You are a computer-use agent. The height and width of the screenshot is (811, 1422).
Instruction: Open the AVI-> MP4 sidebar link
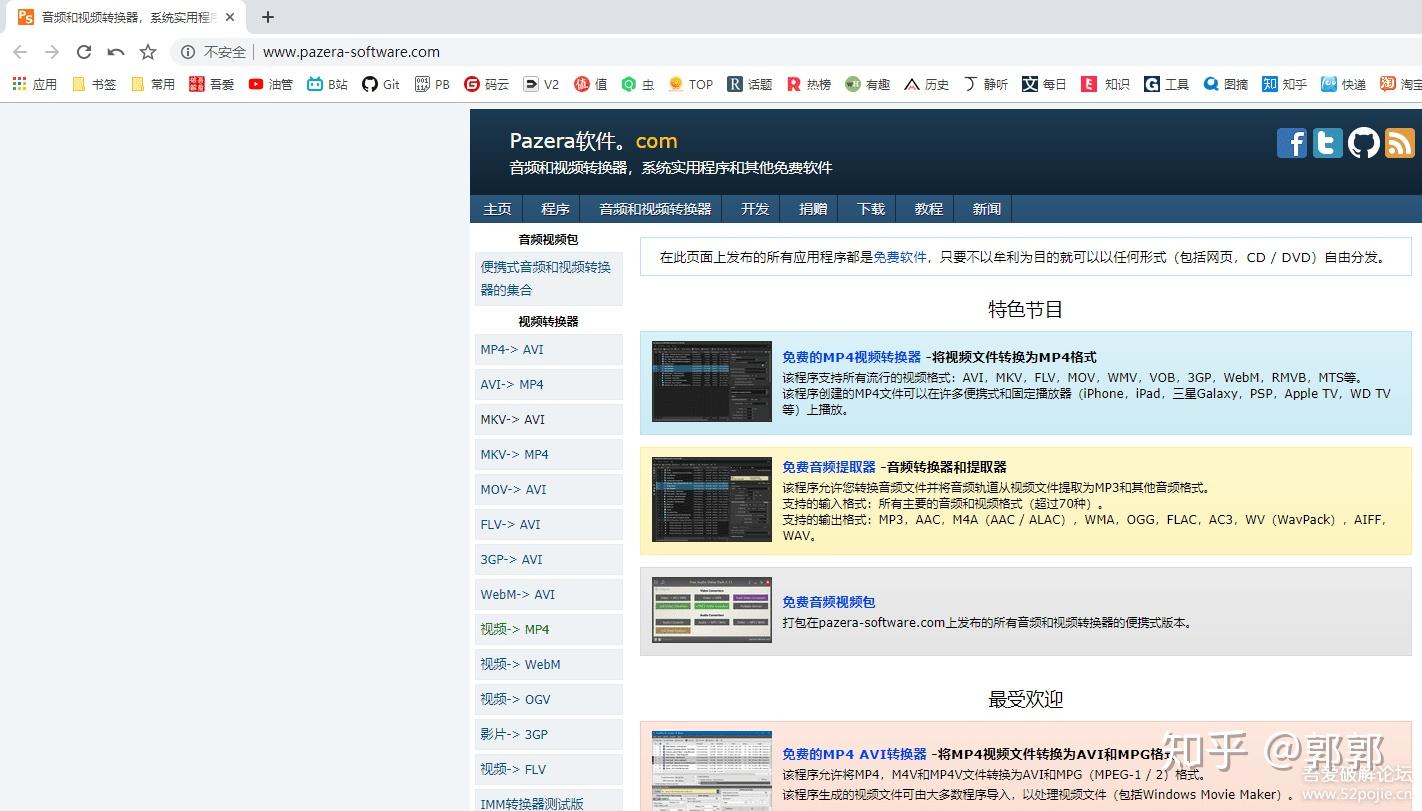548,385
